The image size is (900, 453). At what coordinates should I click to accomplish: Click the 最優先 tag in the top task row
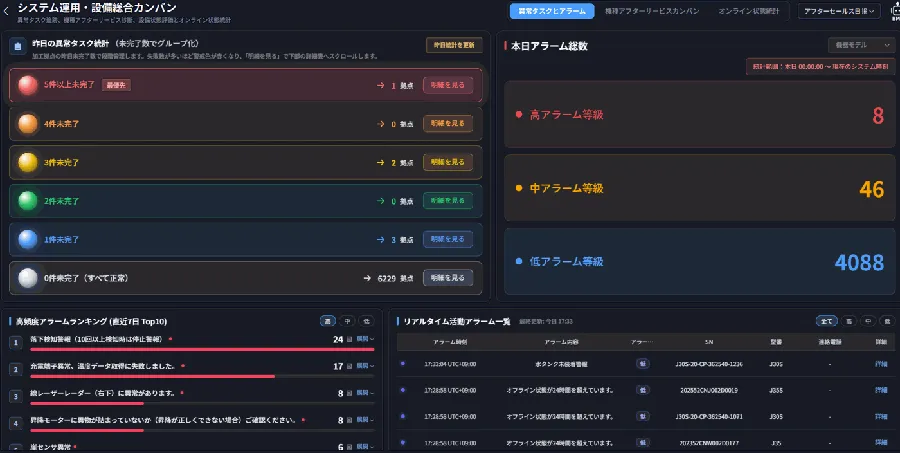[117, 85]
